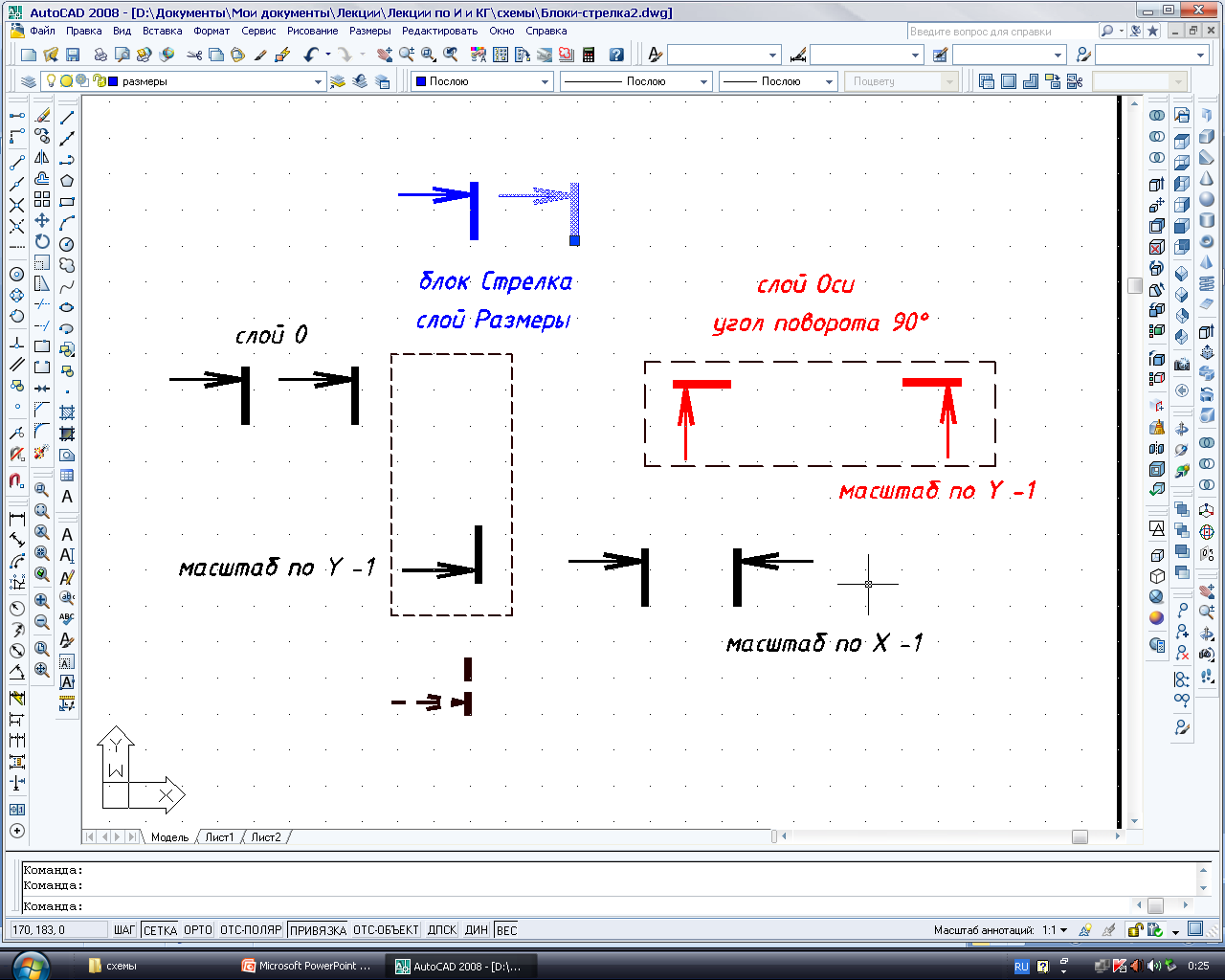Screen dimensions: 1225x980
Task: Click the horizontal scrollbar thumb
Action: (x=1080, y=836)
